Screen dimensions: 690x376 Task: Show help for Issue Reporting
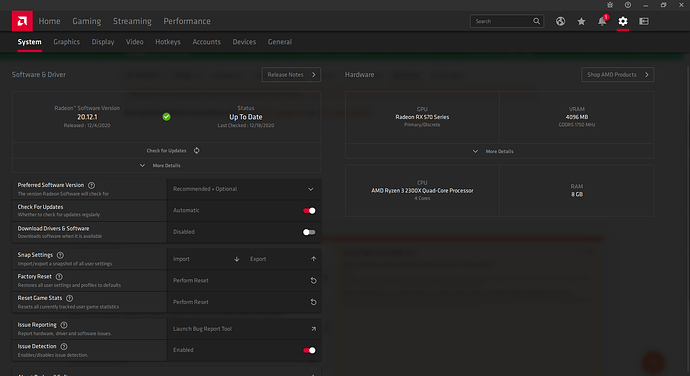click(x=64, y=325)
